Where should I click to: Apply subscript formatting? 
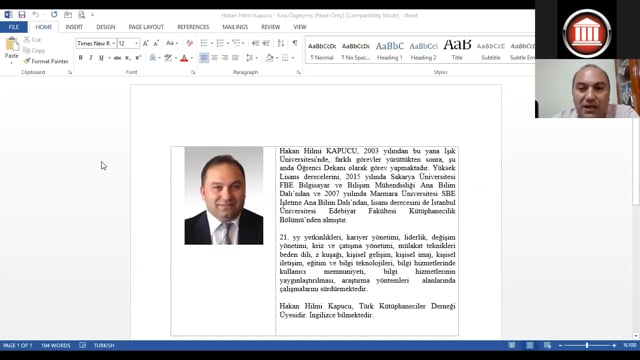[128, 58]
